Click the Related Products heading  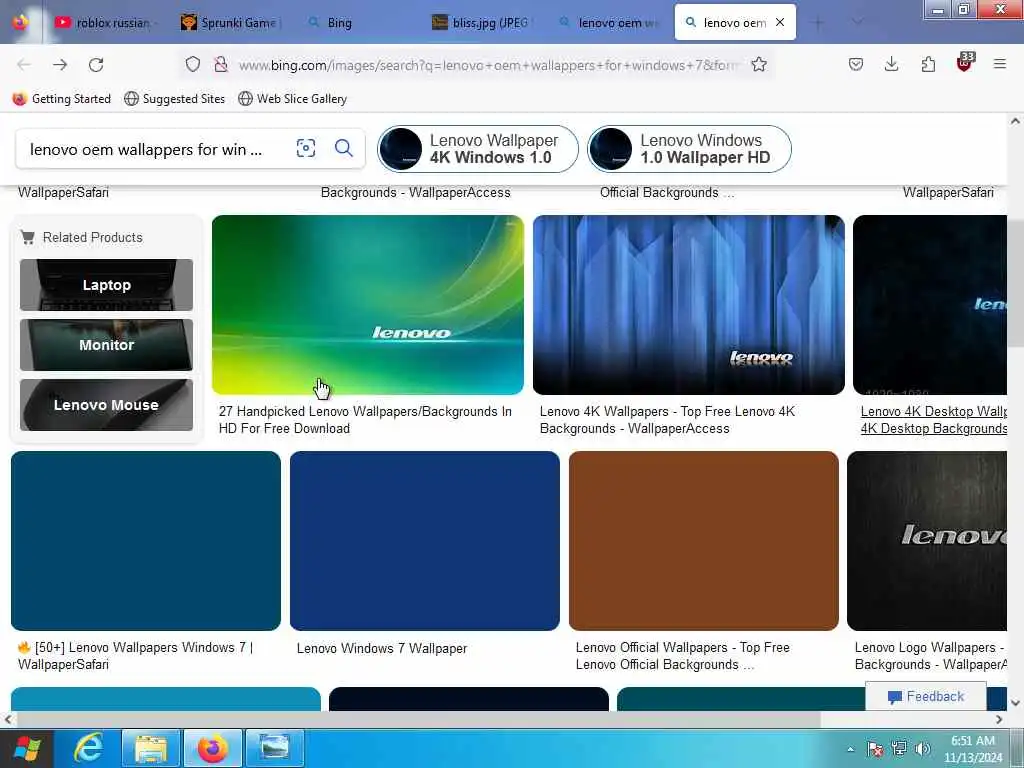(x=93, y=237)
